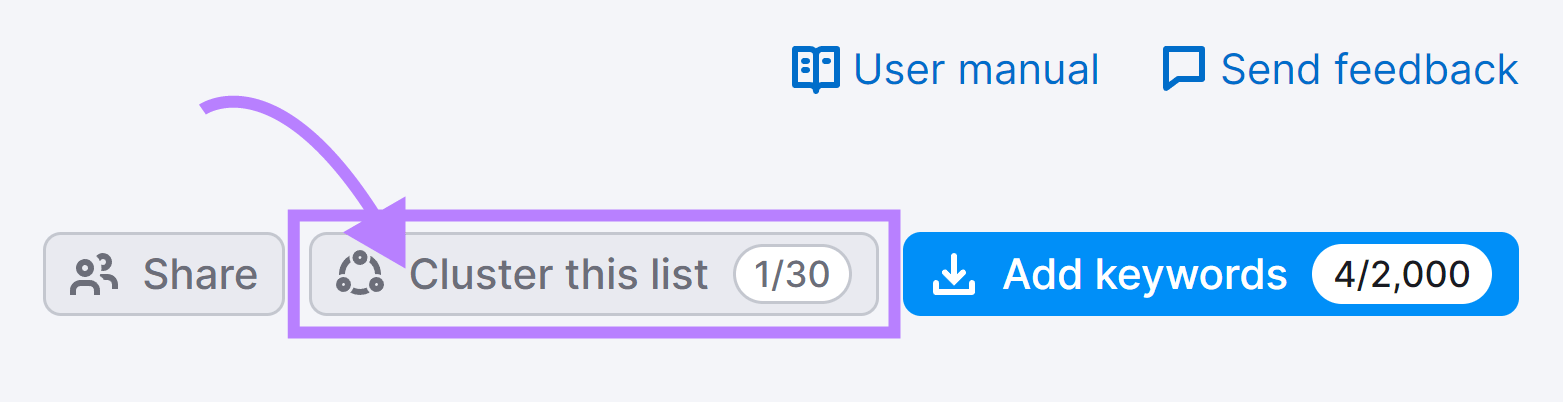This screenshot has height=402, width=1563.
Task: Click the cluster circles icon
Action: click(x=359, y=273)
